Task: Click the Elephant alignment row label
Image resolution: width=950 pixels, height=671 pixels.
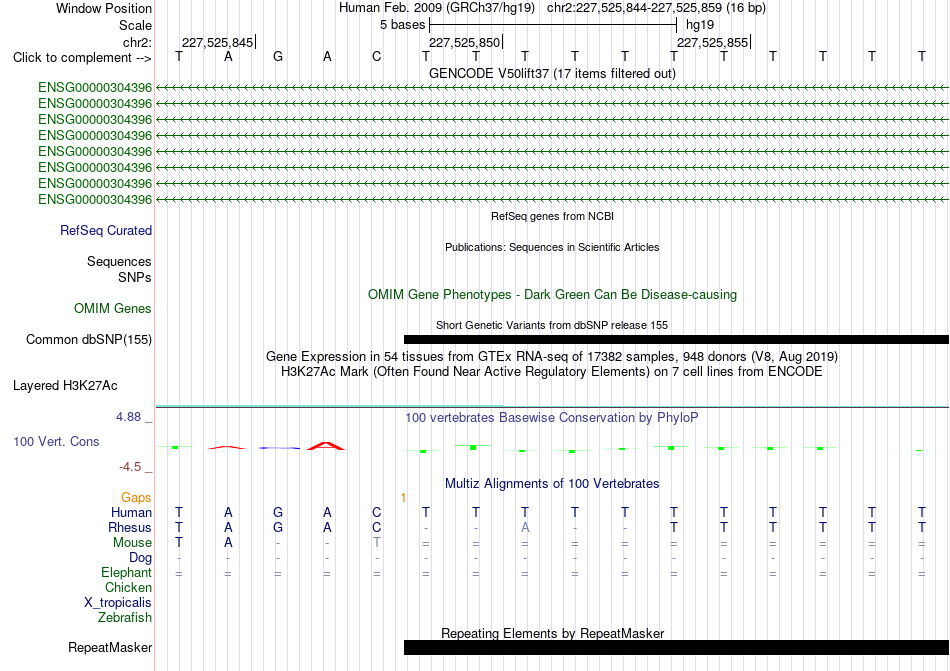Action: tap(126, 572)
